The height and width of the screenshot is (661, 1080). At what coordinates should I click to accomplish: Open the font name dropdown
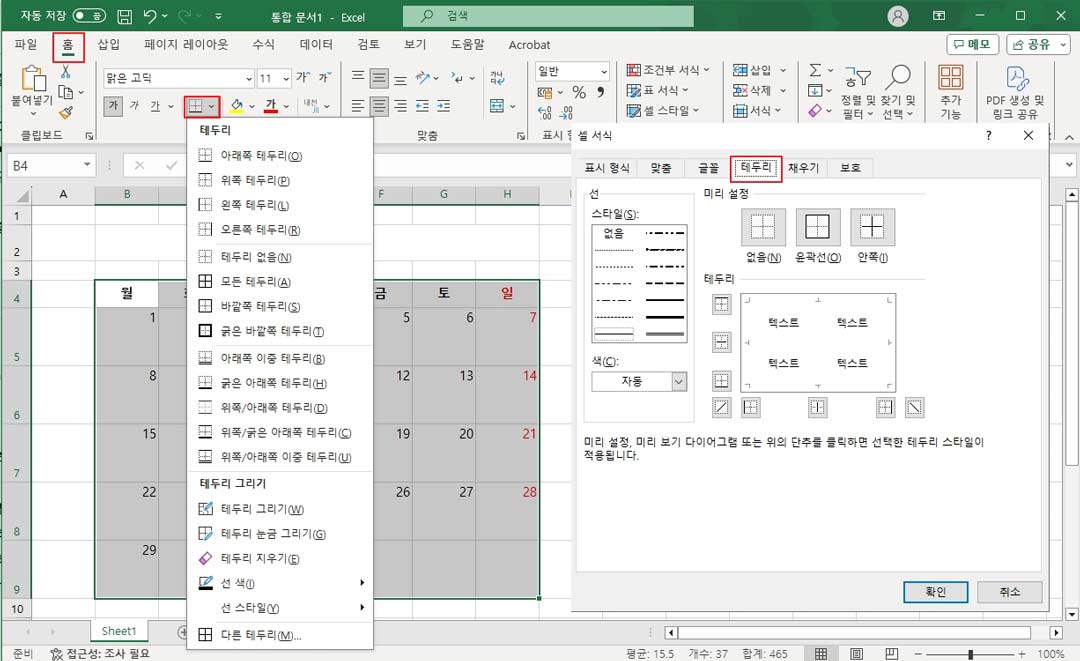pos(249,78)
